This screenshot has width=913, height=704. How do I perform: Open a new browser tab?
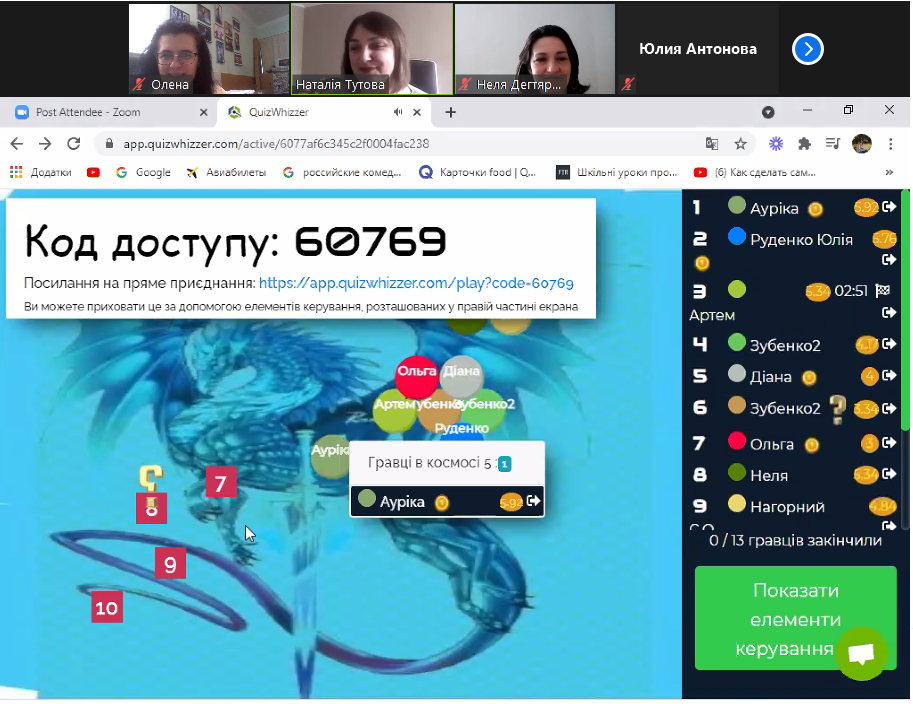click(450, 112)
